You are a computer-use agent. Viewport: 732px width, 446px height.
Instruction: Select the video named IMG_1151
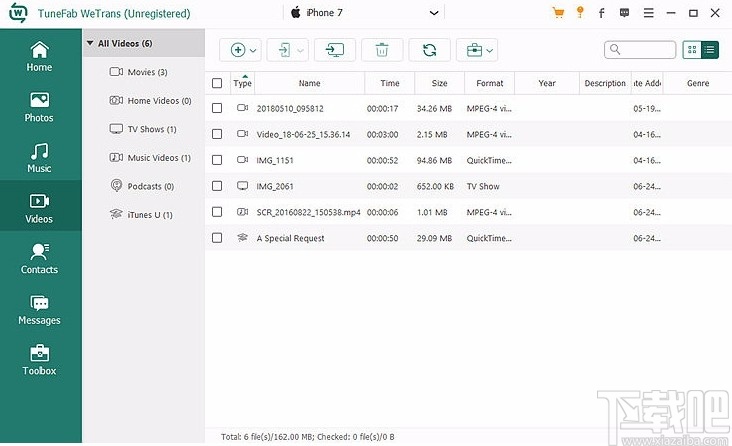coord(275,160)
